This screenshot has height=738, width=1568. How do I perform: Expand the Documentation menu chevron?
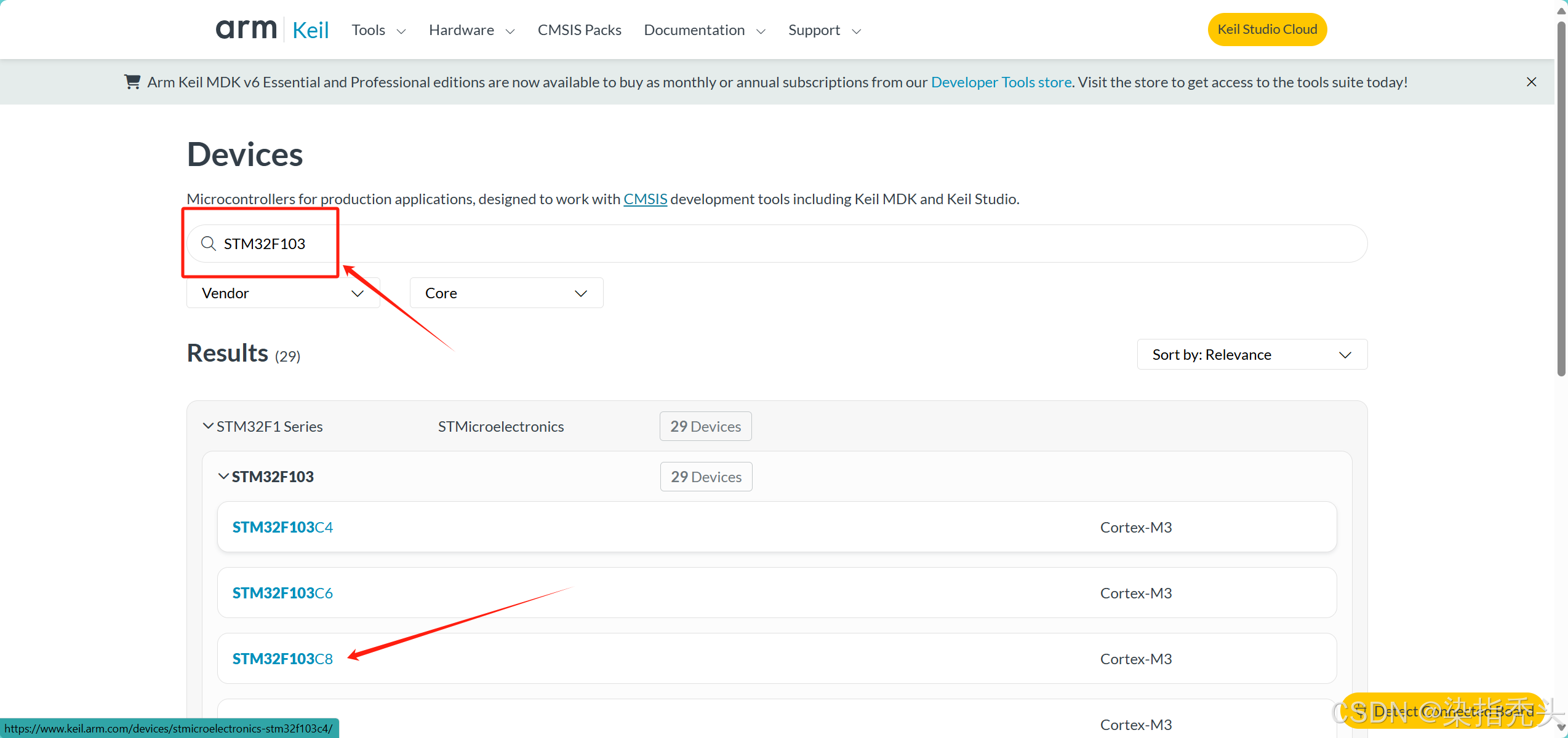761,31
